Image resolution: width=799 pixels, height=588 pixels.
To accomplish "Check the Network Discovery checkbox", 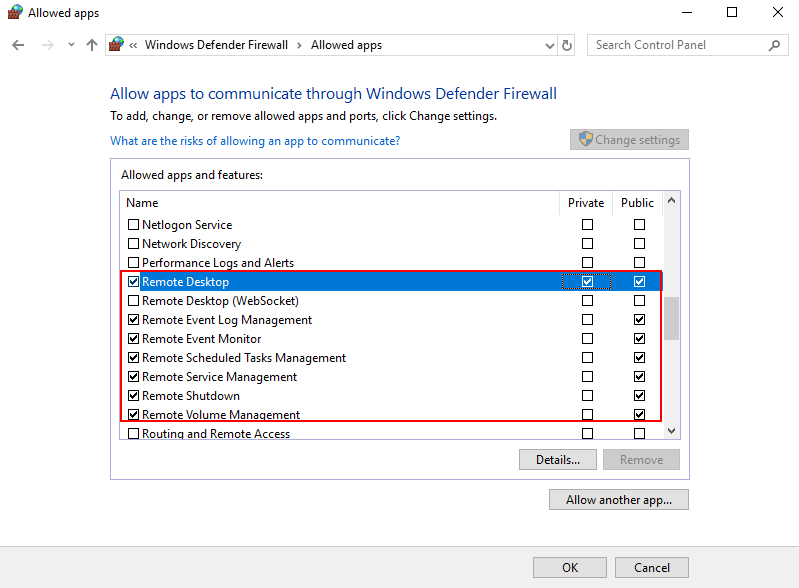I will 134,244.
